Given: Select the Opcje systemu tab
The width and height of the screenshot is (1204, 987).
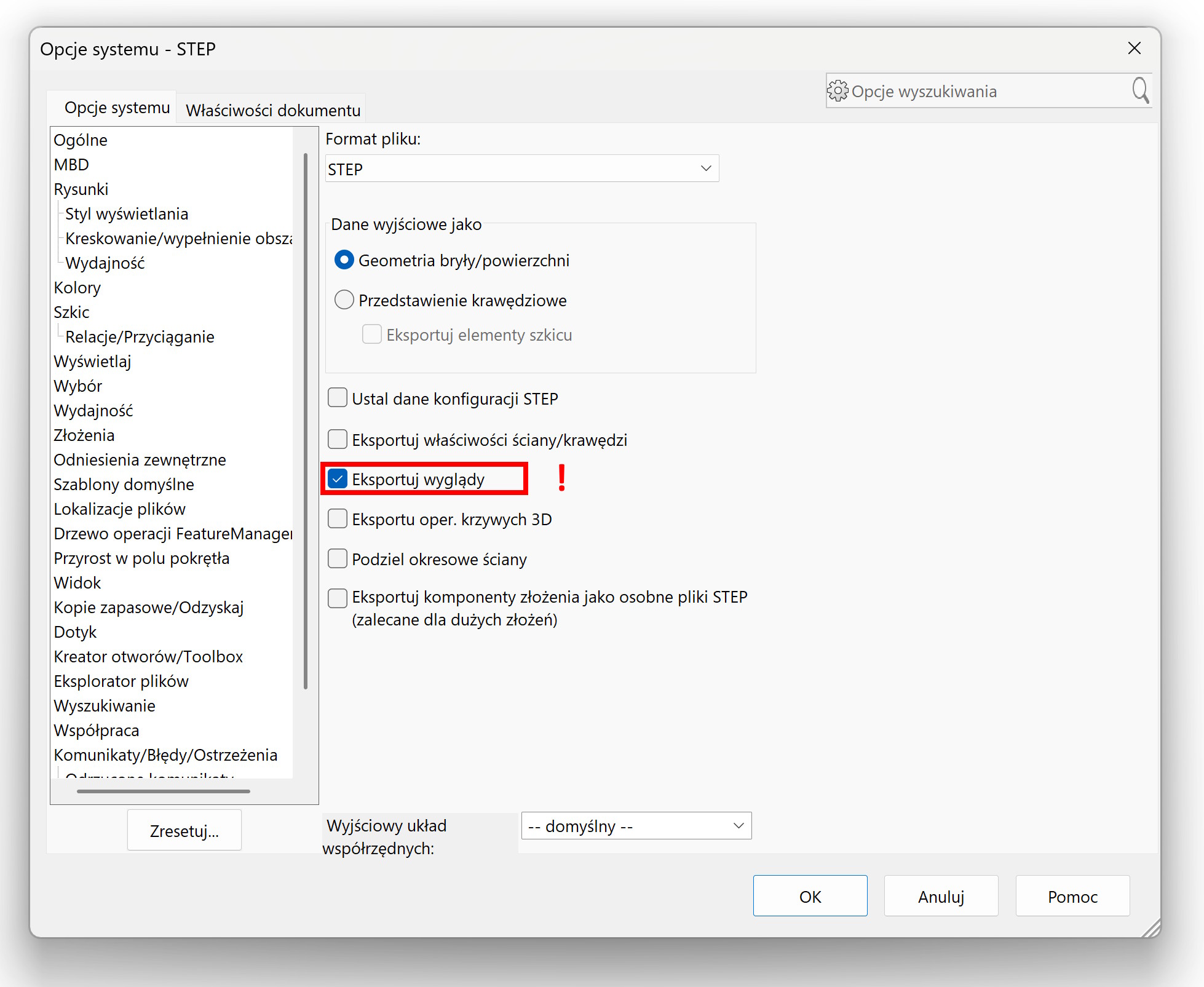Looking at the screenshot, I should pyautogui.click(x=117, y=108).
